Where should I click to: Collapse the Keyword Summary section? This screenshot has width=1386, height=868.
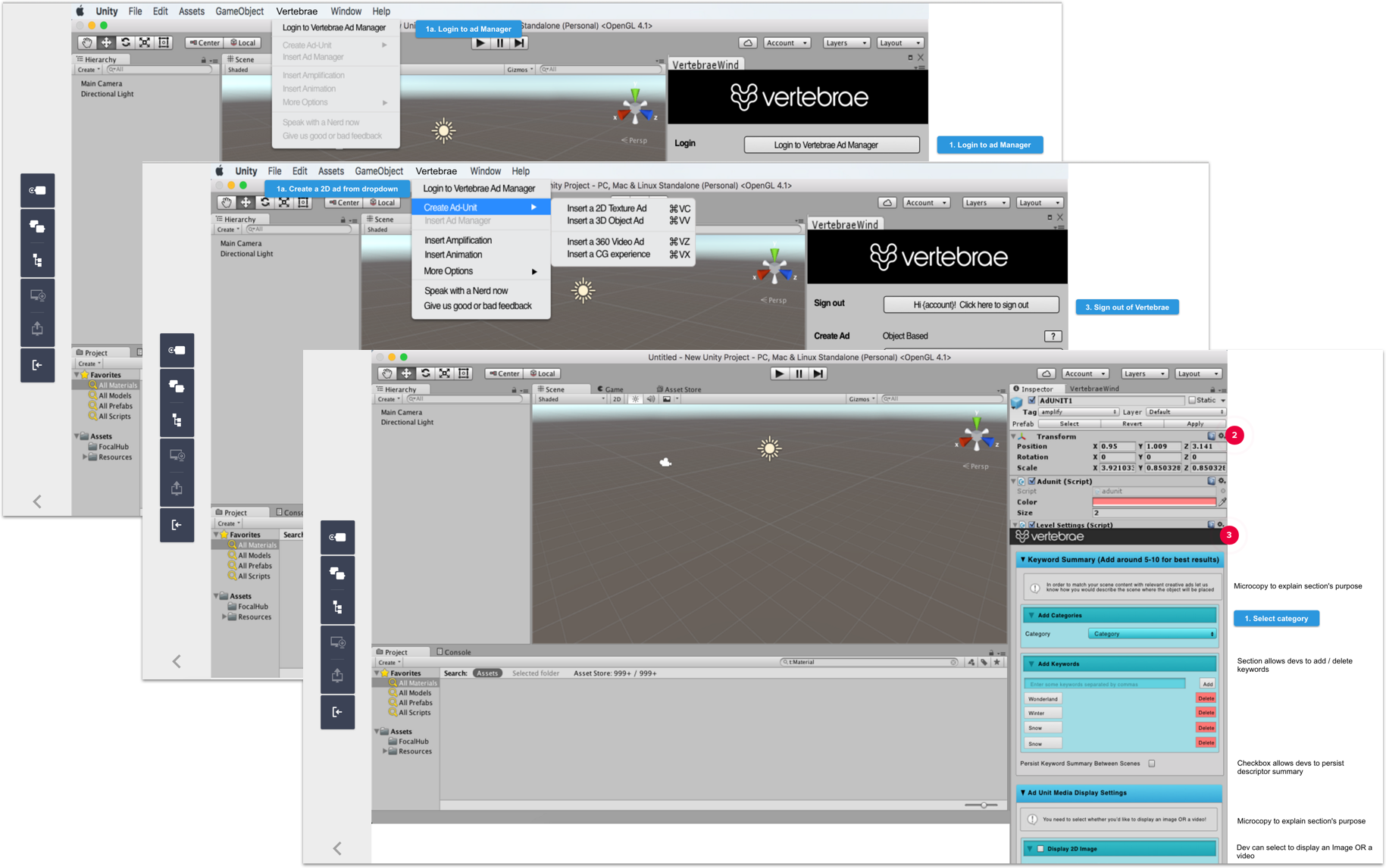(x=1023, y=560)
